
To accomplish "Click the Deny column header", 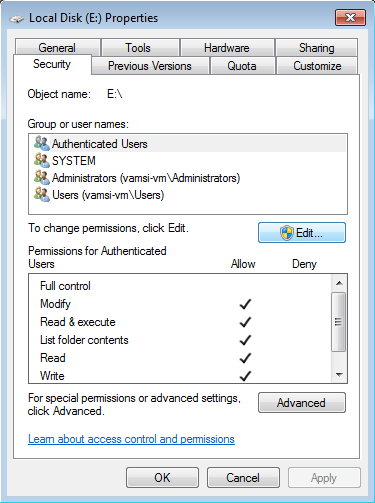I will point(304,264).
